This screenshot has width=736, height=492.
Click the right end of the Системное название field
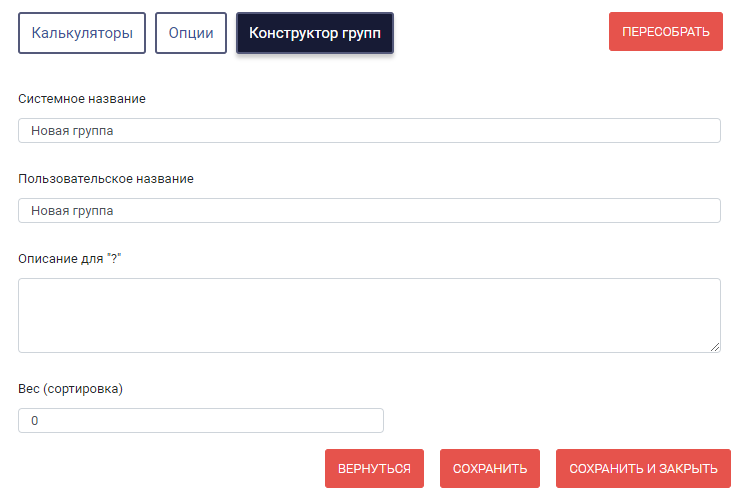(709, 131)
